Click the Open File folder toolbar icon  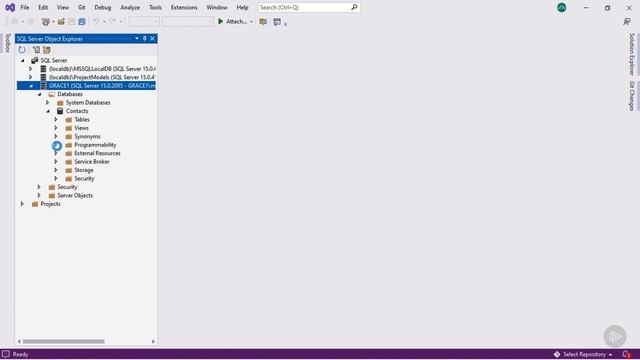(x=61, y=22)
